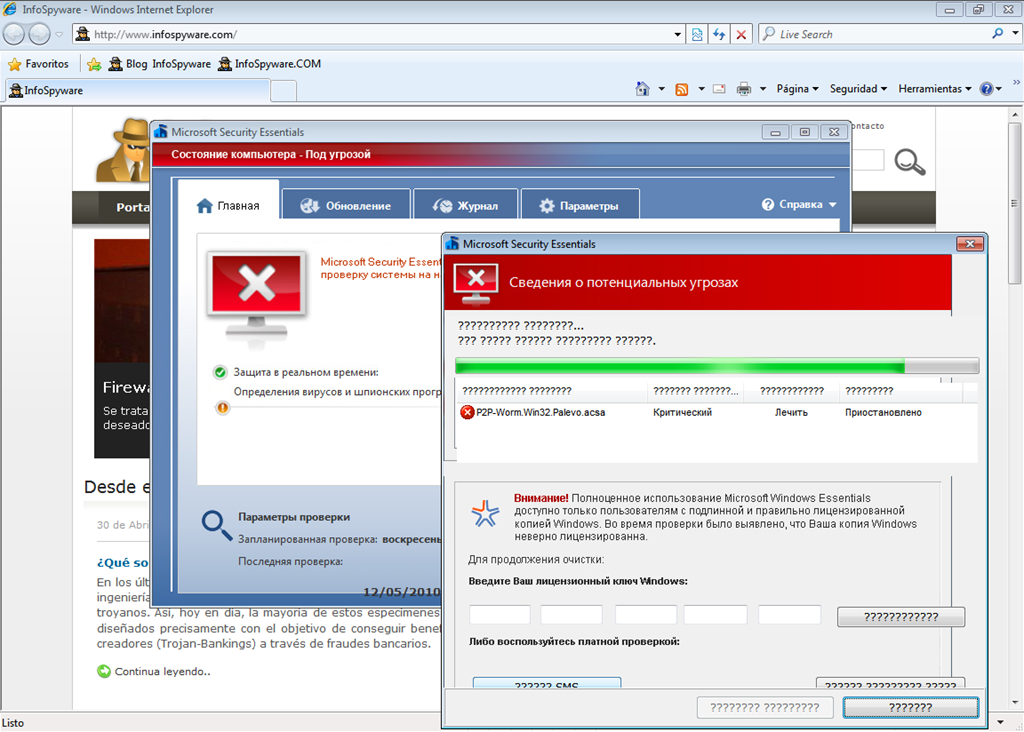Click third license key input box

[645, 615]
